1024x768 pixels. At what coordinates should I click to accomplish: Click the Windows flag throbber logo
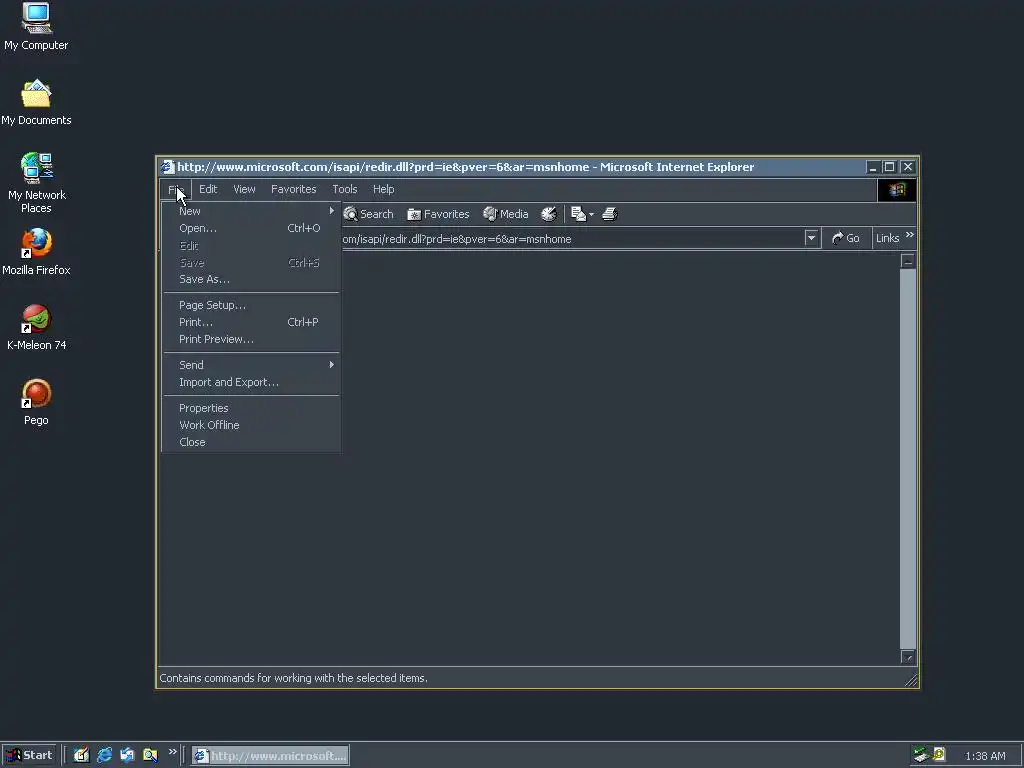click(x=897, y=190)
